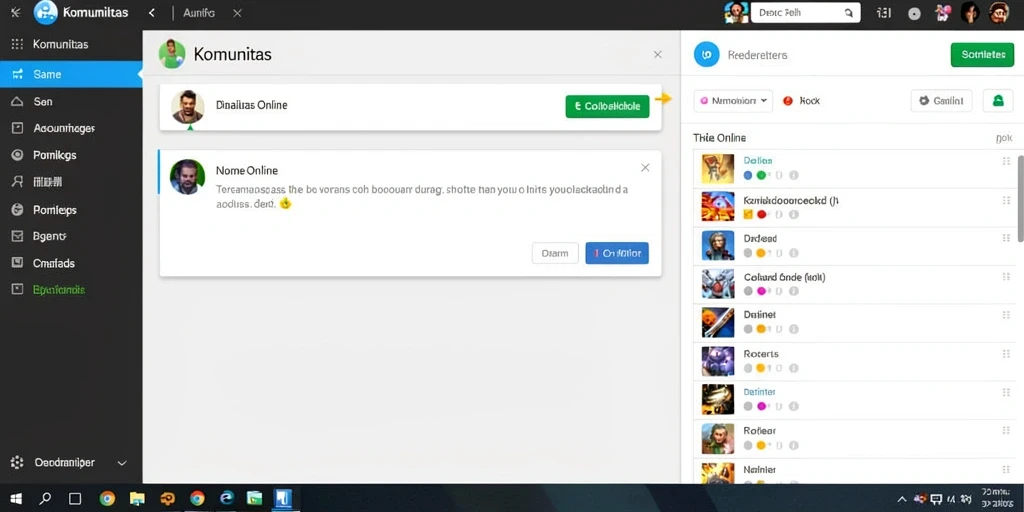
Task: Click the back chevron in the title bar
Action: [x=152, y=12]
